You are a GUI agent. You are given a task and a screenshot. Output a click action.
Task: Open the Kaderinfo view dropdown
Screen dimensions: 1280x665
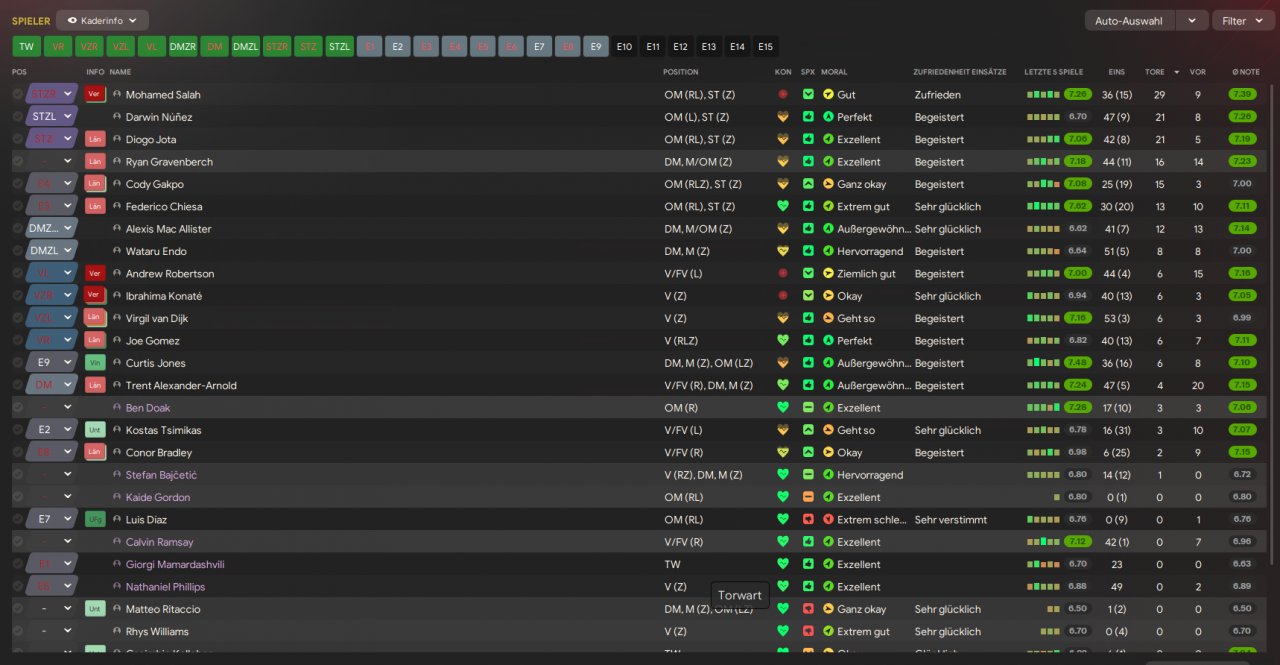pyautogui.click(x=103, y=20)
